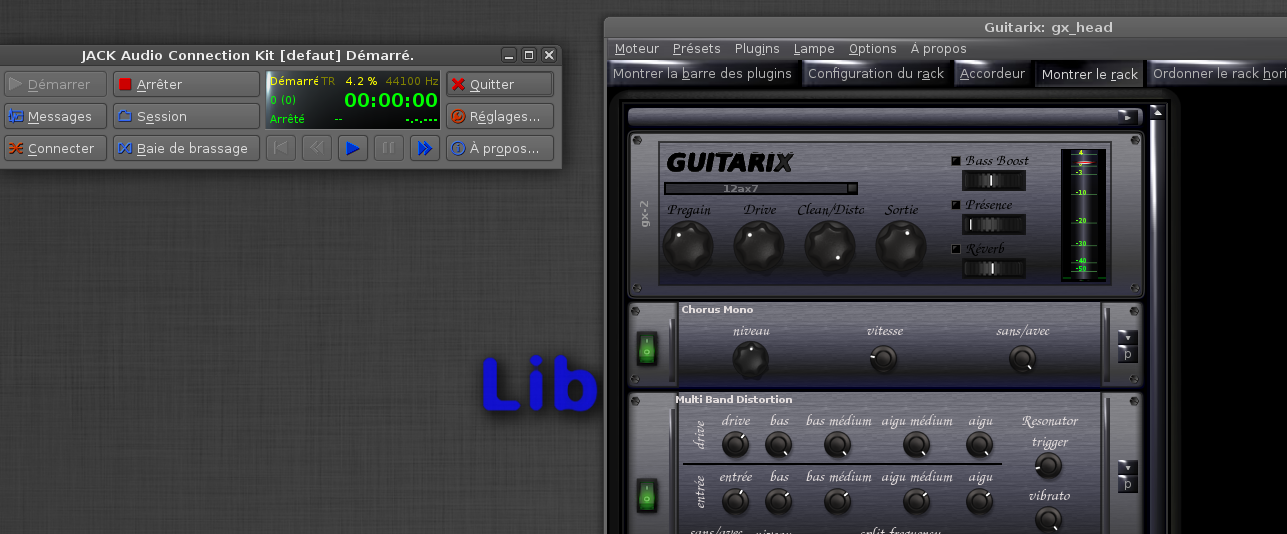Open the JACK Messages window
The image size is (1287, 534).
(x=55, y=116)
